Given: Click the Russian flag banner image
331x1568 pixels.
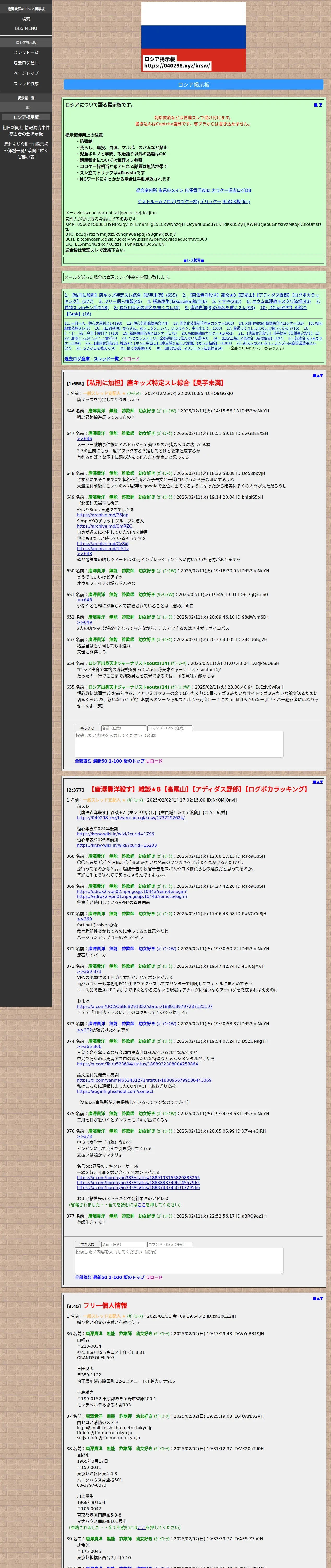Looking at the screenshot, I should coord(193,37).
